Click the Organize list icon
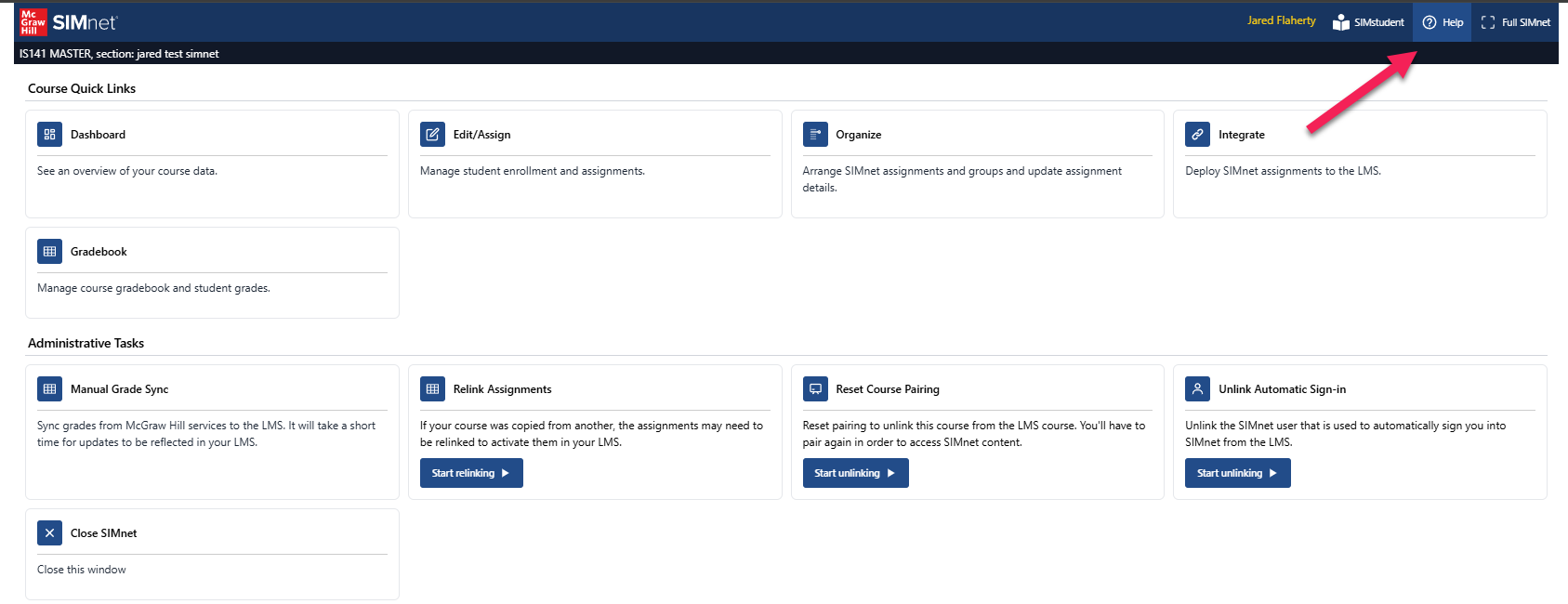 815,135
